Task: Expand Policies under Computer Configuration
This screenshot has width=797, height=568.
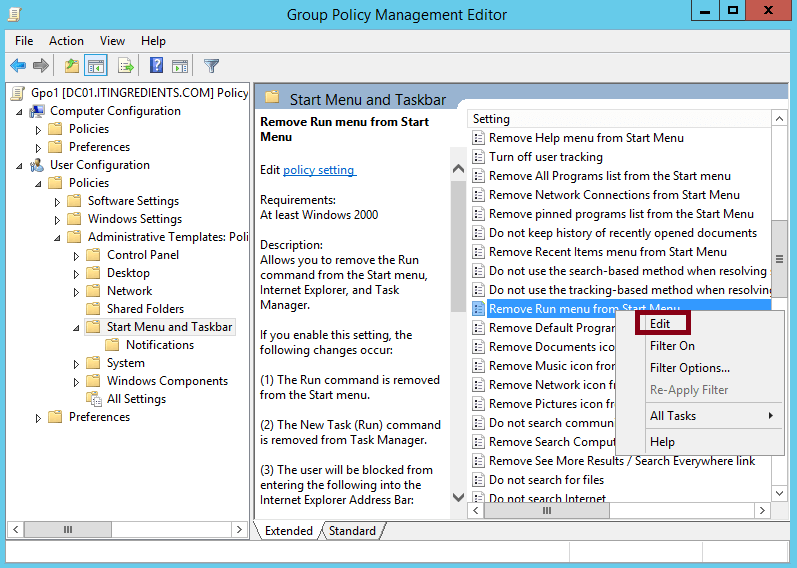Action: pyautogui.click(x=38, y=130)
